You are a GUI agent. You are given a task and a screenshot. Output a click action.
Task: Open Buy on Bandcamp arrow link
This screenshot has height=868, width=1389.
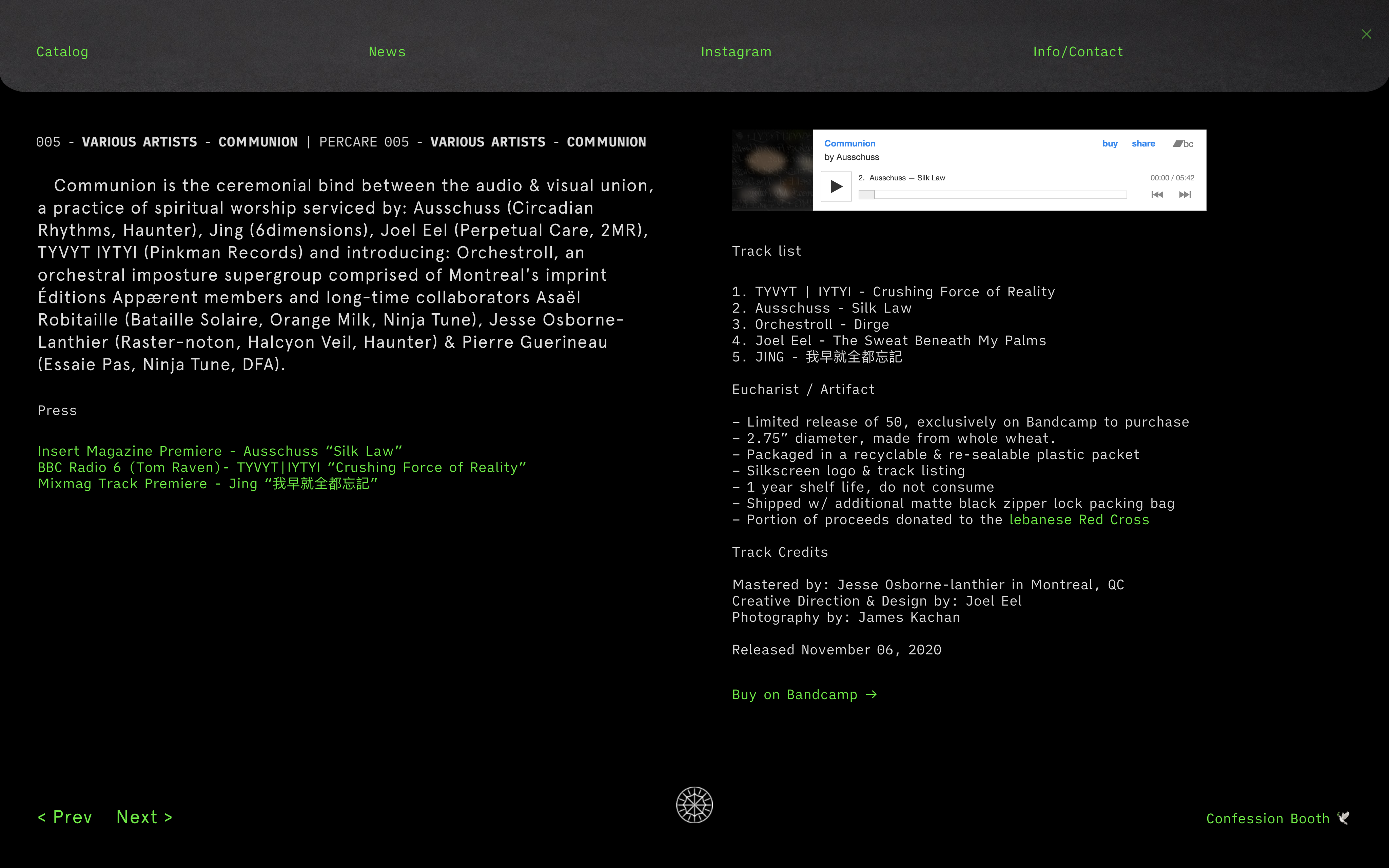tap(804, 695)
